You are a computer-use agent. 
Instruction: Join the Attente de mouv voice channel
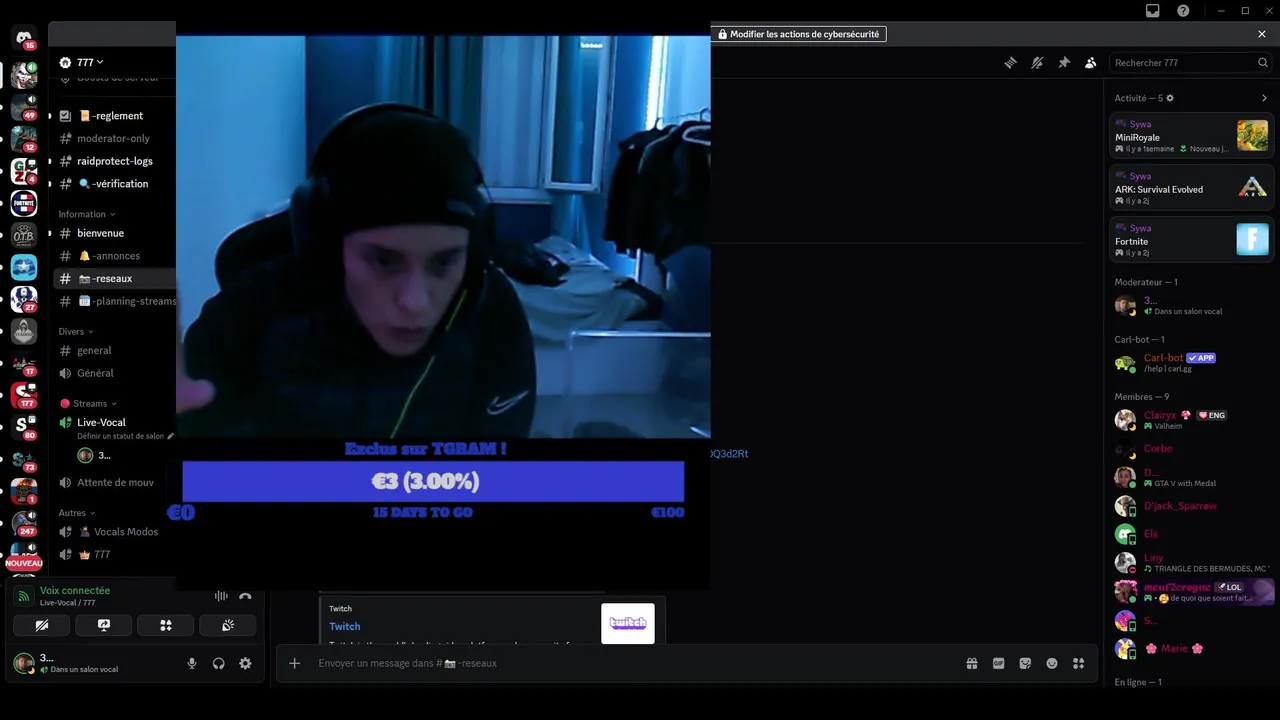113,482
